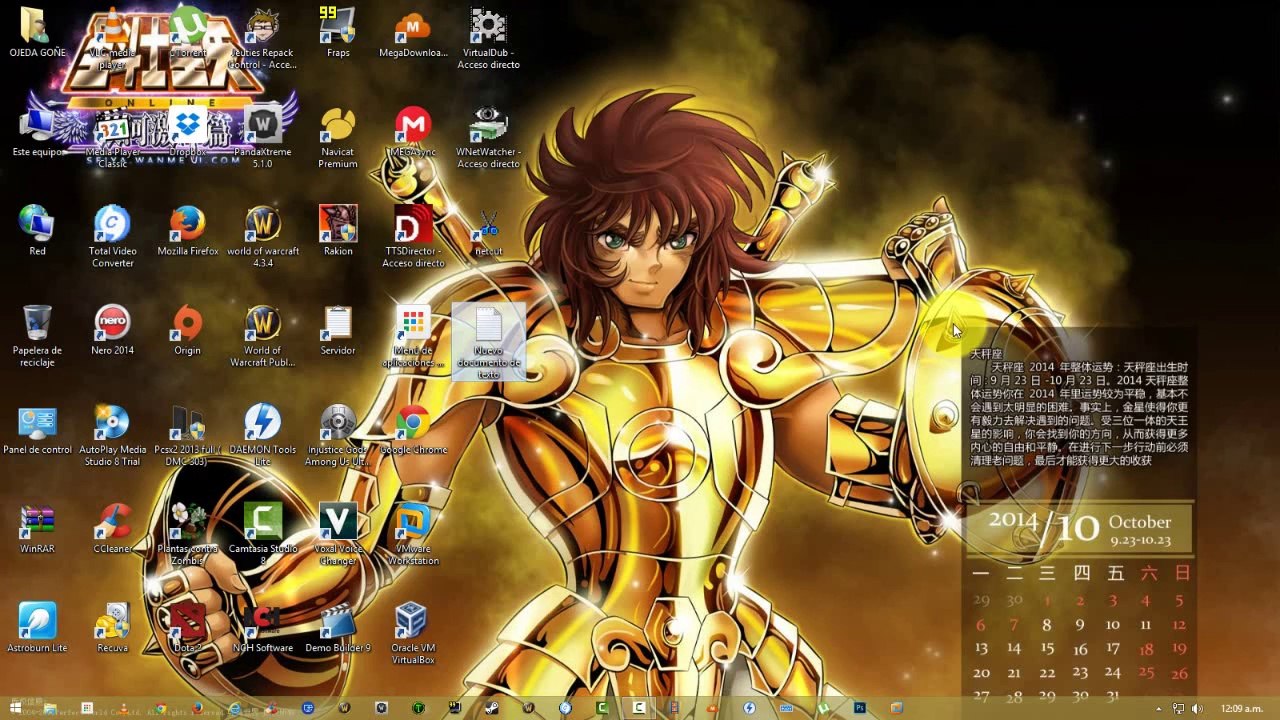Select the Recuva desktop icon
The height and width of the screenshot is (720, 1280).
click(113, 627)
